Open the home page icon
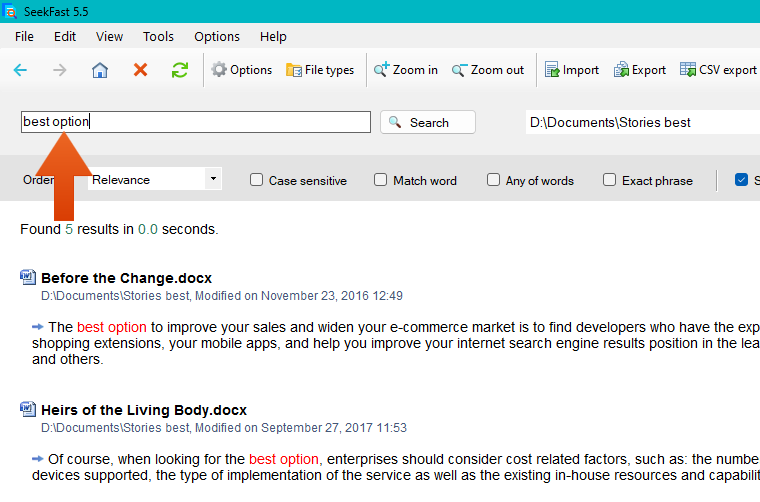The width and height of the screenshot is (760, 502). click(100, 70)
